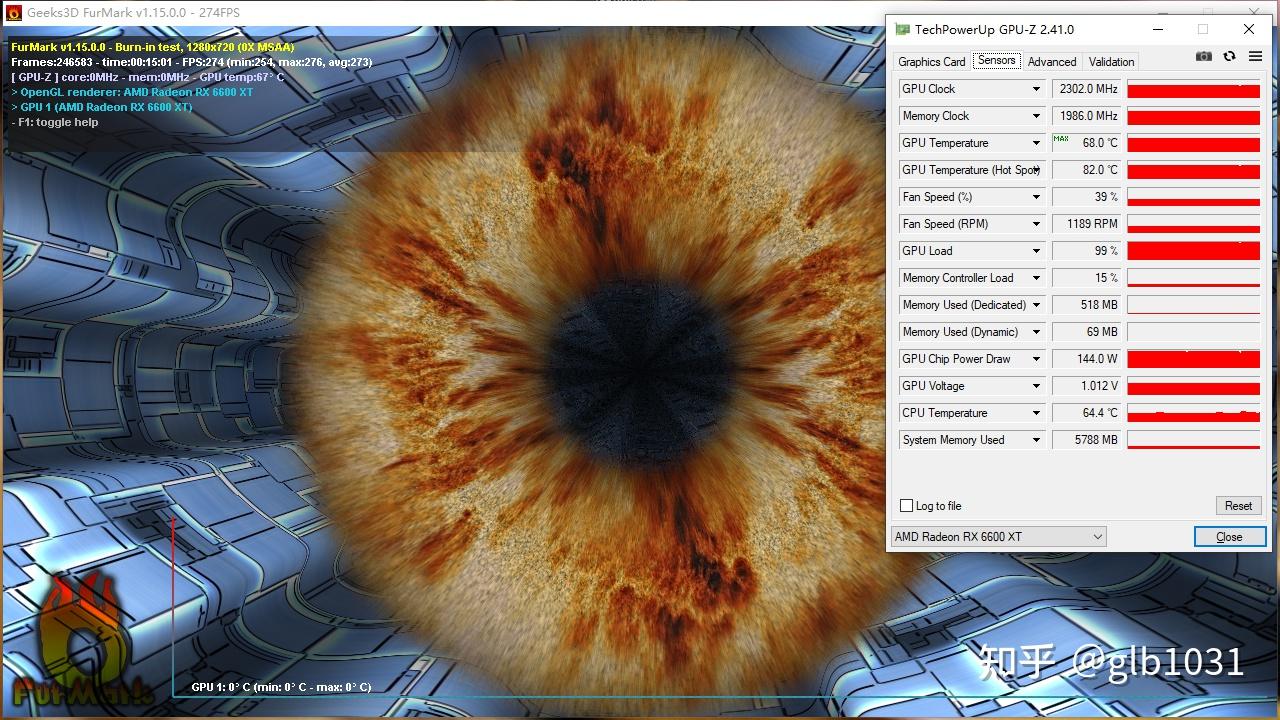Click the fan speed value 1189 RPM
Screen dimensions: 1280x720
click(x=1086, y=224)
